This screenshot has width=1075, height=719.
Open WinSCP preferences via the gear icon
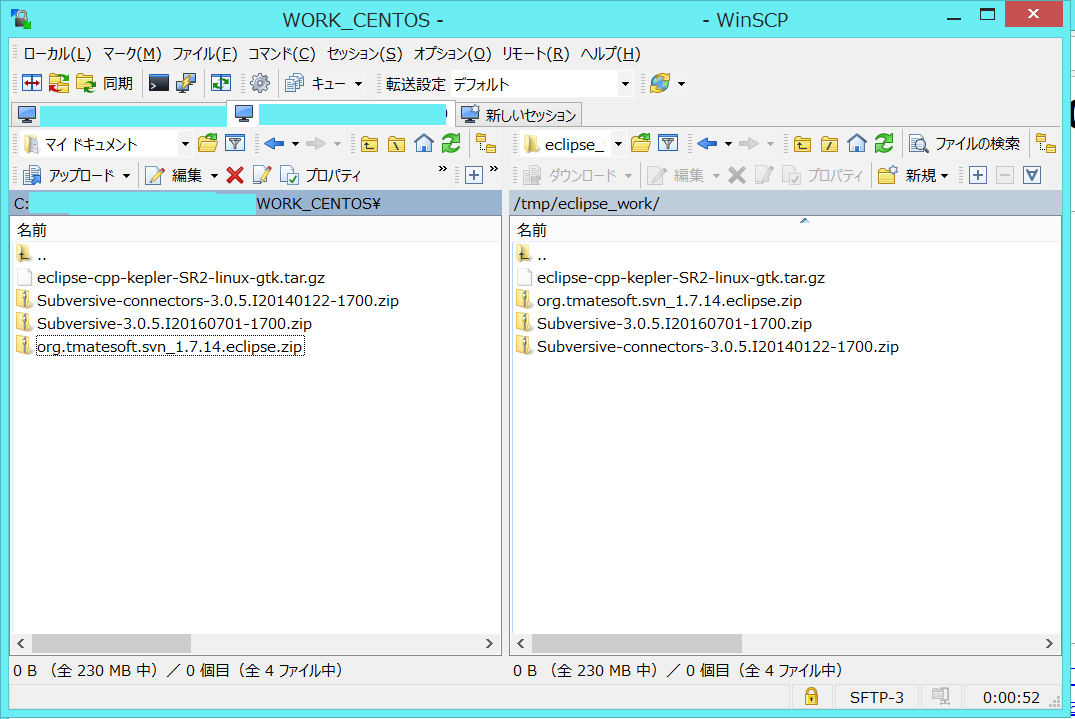259,83
